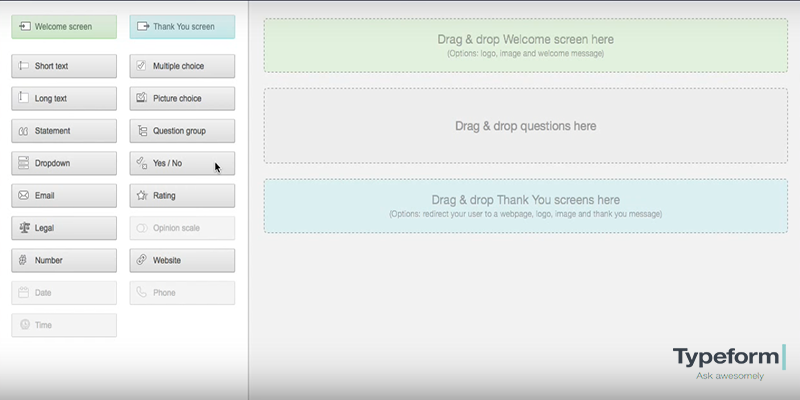This screenshot has height=400, width=800.
Task: Click the Number hash icon
Action: pos(23,260)
